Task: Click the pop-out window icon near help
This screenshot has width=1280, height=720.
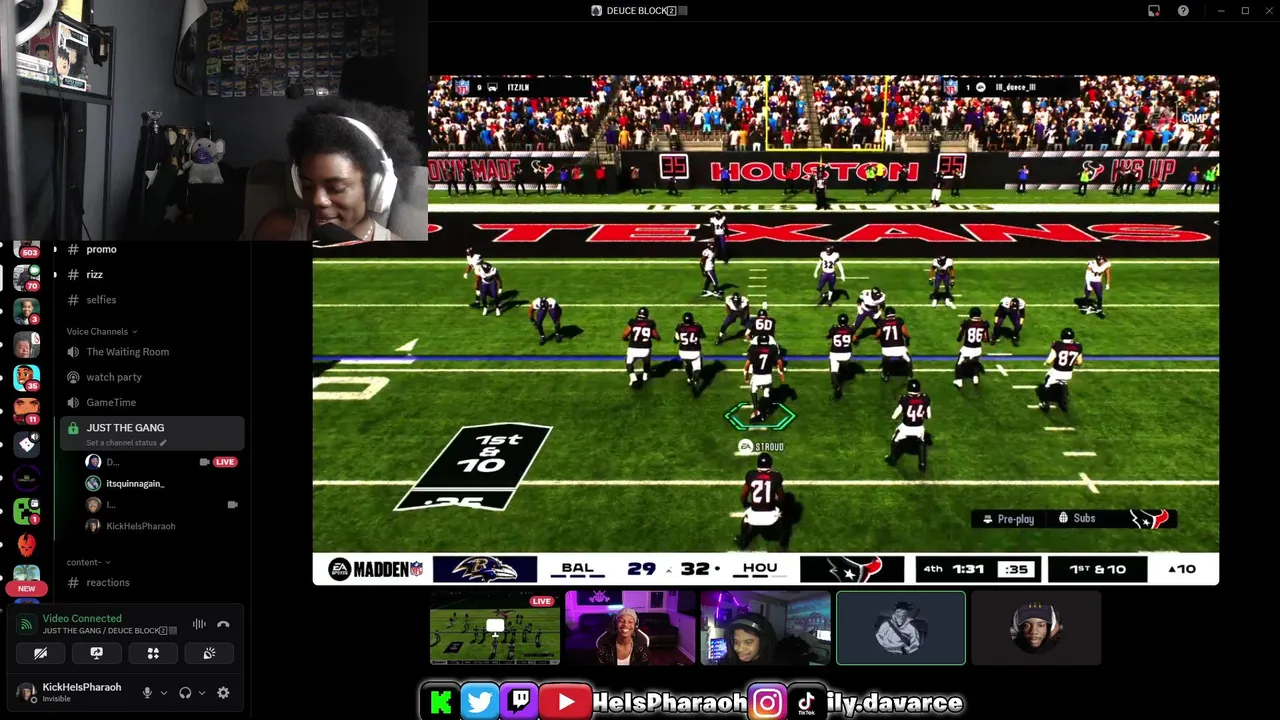Action: 1154,11
